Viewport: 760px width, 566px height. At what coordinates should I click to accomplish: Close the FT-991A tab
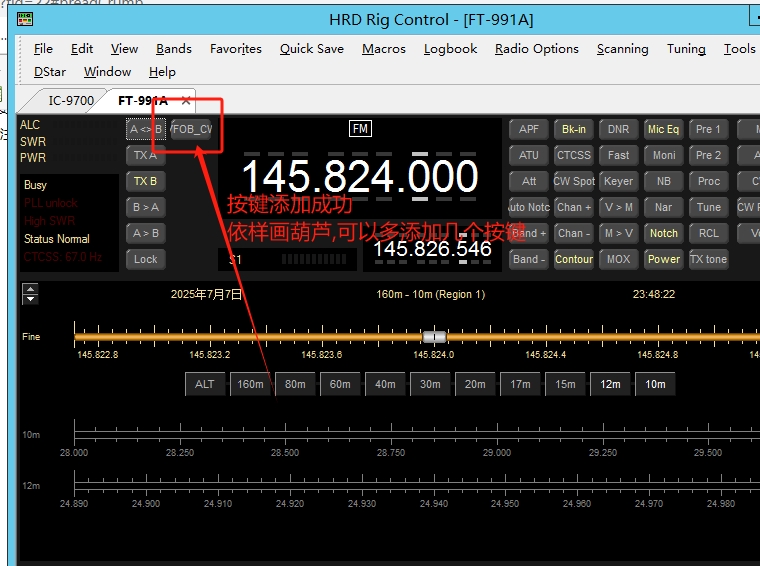coord(186,101)
